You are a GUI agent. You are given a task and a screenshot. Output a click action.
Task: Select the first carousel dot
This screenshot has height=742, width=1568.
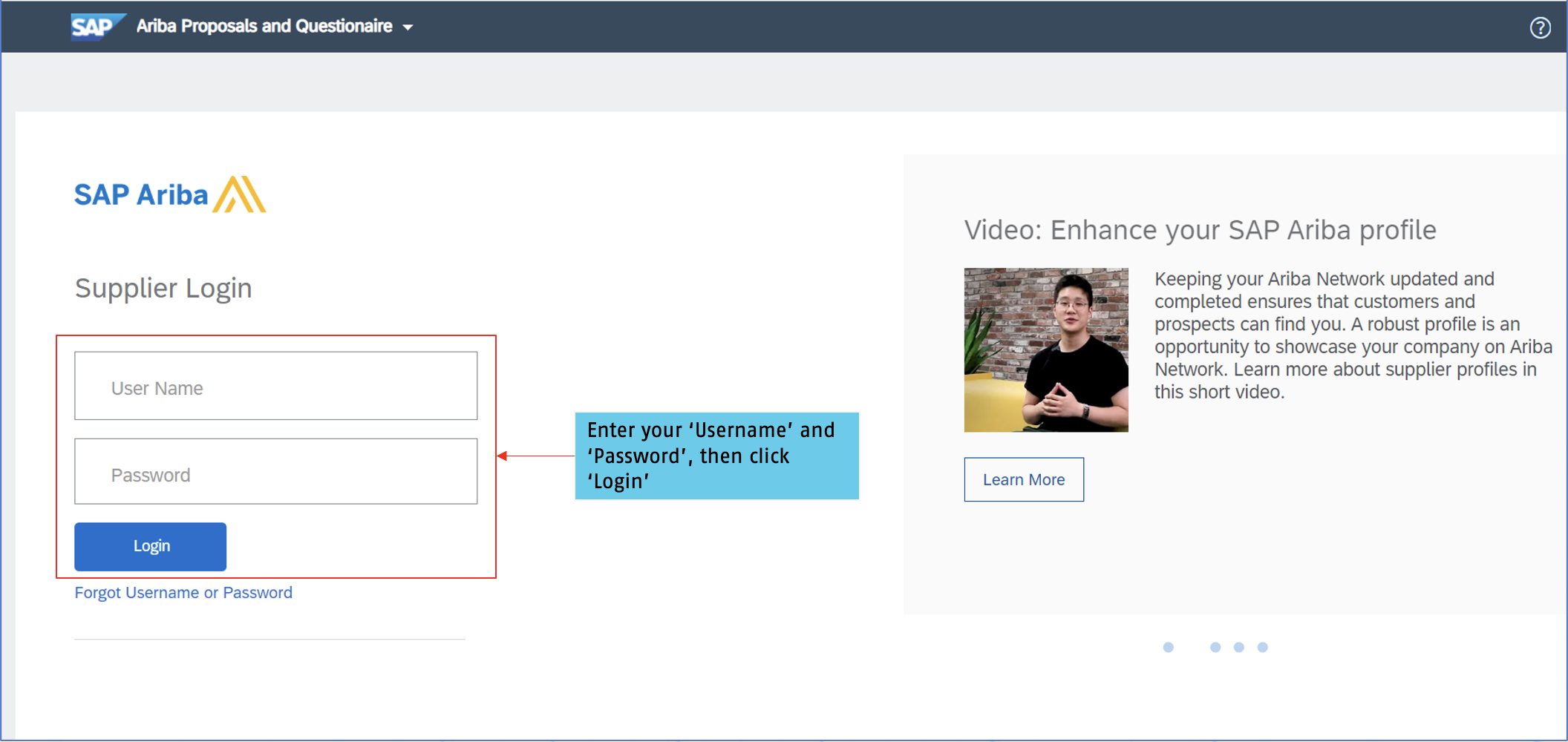pos(1168,647)
